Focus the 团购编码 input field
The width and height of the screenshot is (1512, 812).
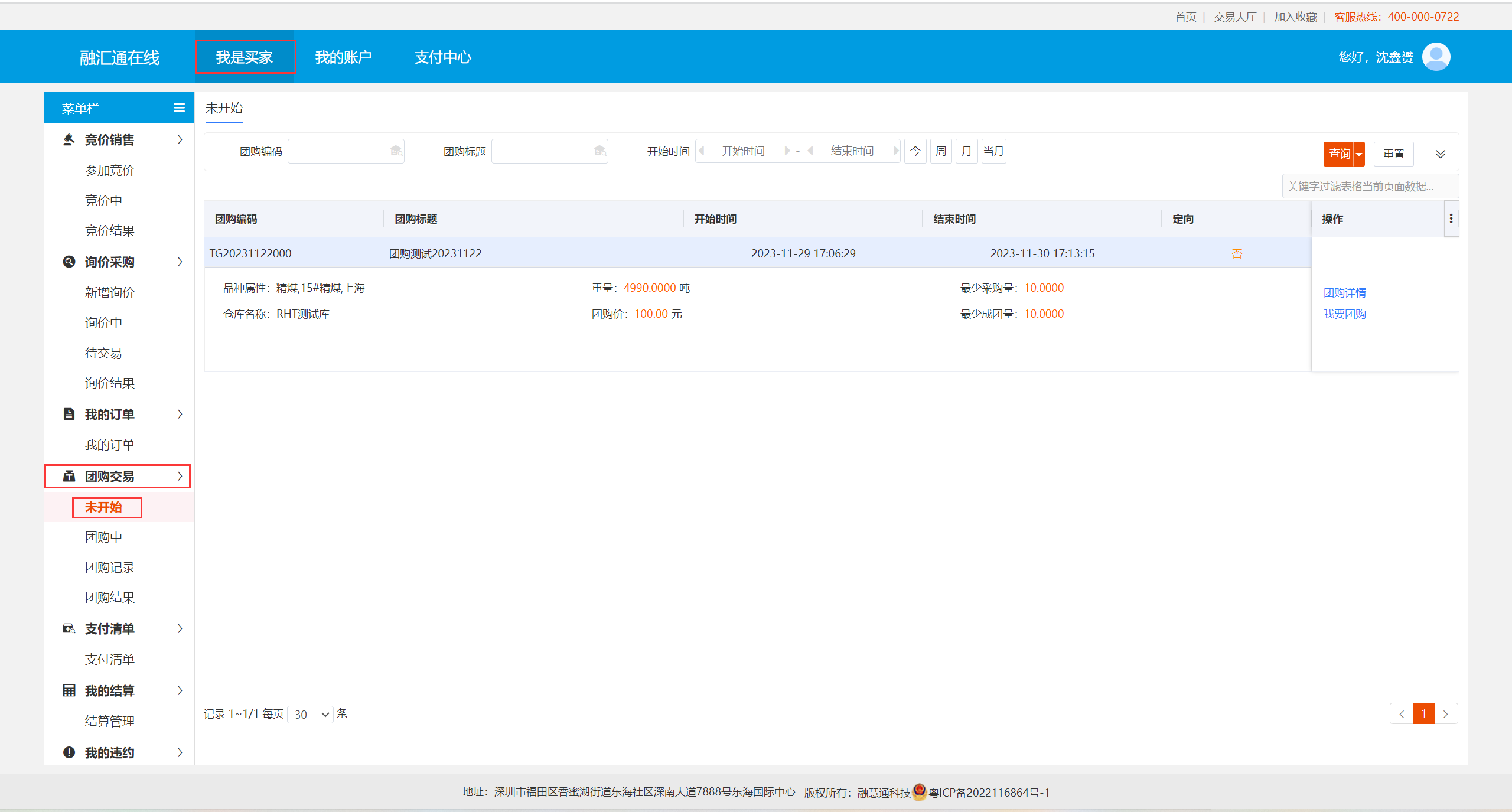click(346, 151)
